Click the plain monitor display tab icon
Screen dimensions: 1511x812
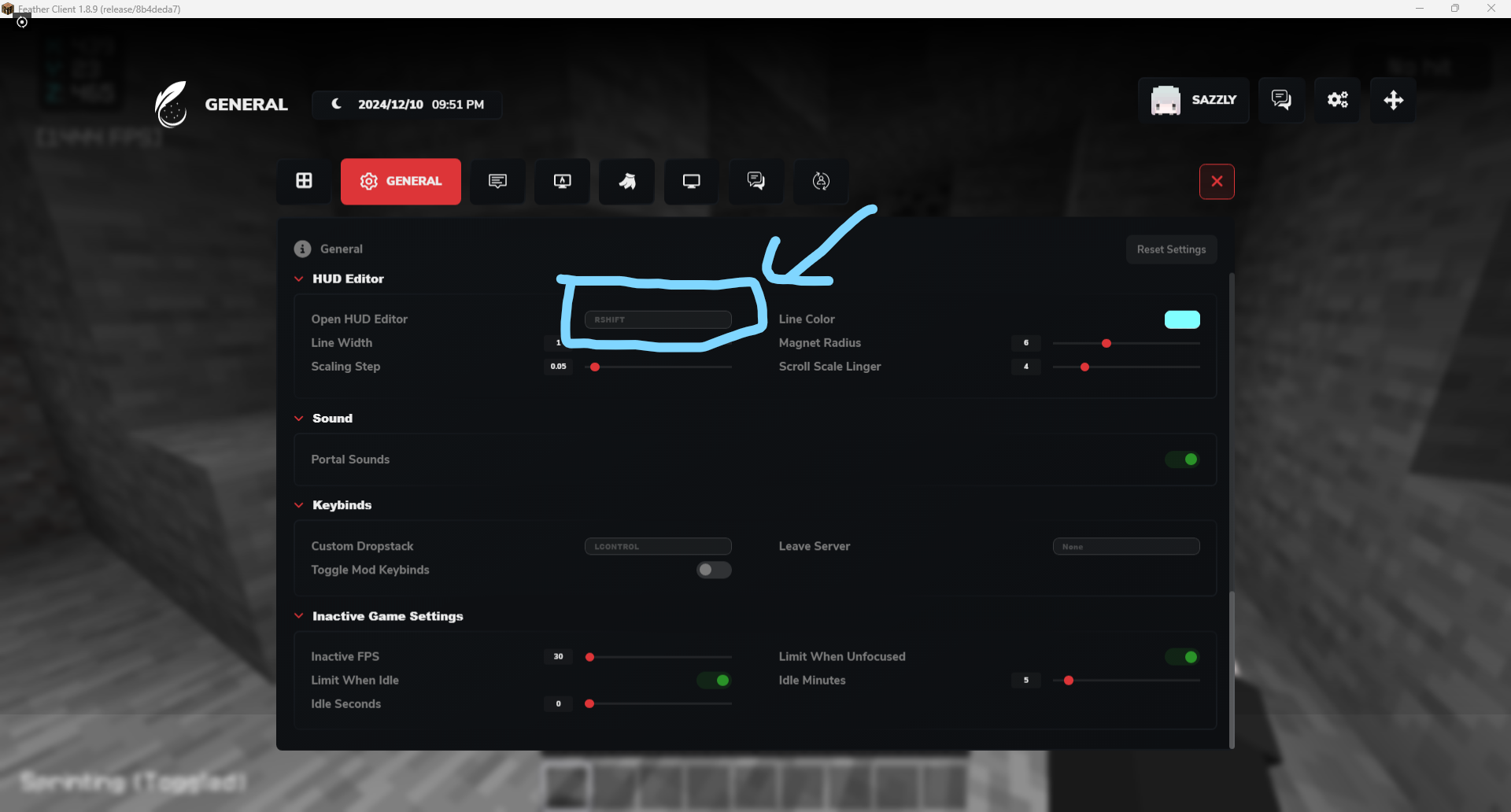pyautogui.click(x=691, y=181)
